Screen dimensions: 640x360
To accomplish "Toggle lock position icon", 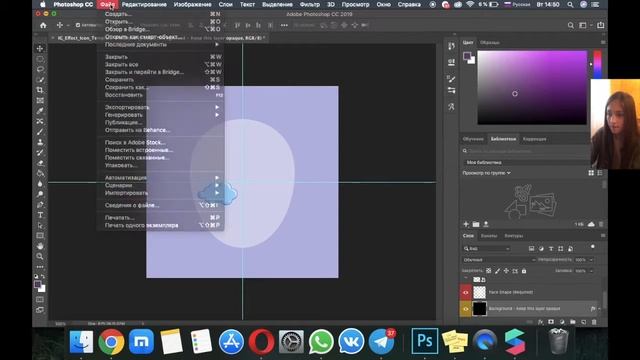I will coord(506,271).
